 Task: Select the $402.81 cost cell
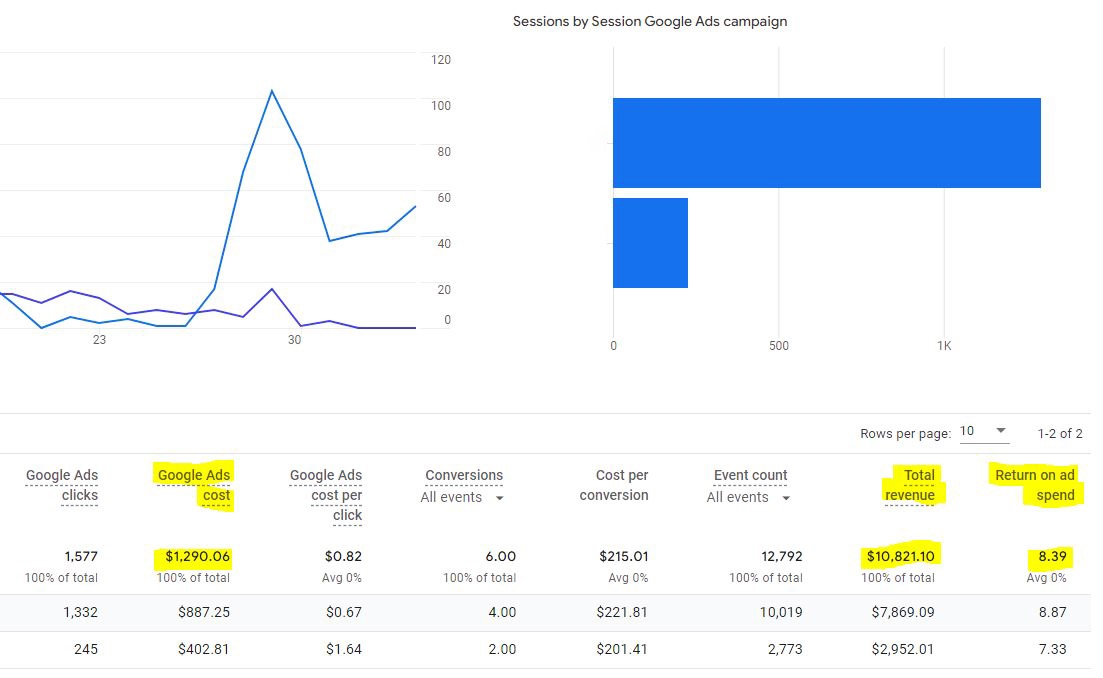coord(203,649)
